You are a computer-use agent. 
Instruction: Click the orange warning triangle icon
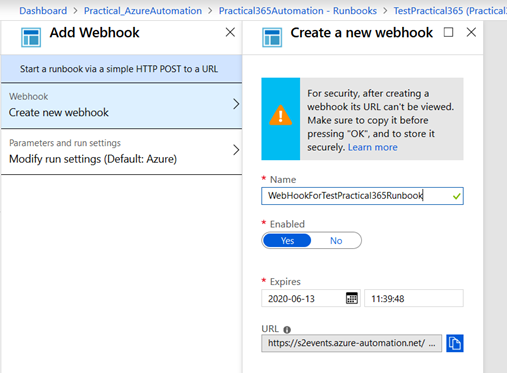point(281,115)
